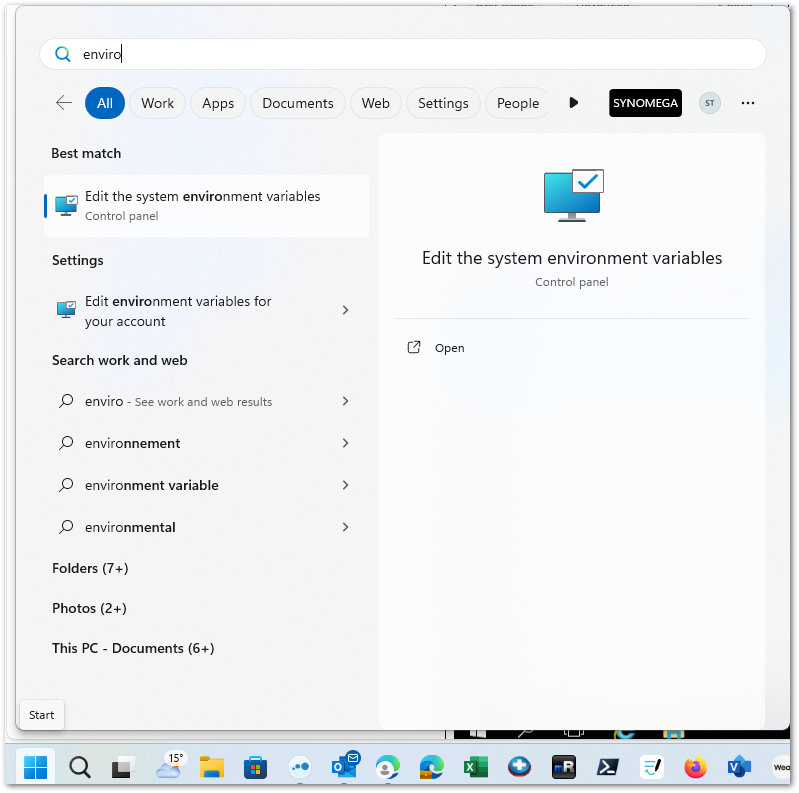799x793 pixels.
Task: Open the ST account avatar
Action: pyautogui.click(x=710, y=103)
